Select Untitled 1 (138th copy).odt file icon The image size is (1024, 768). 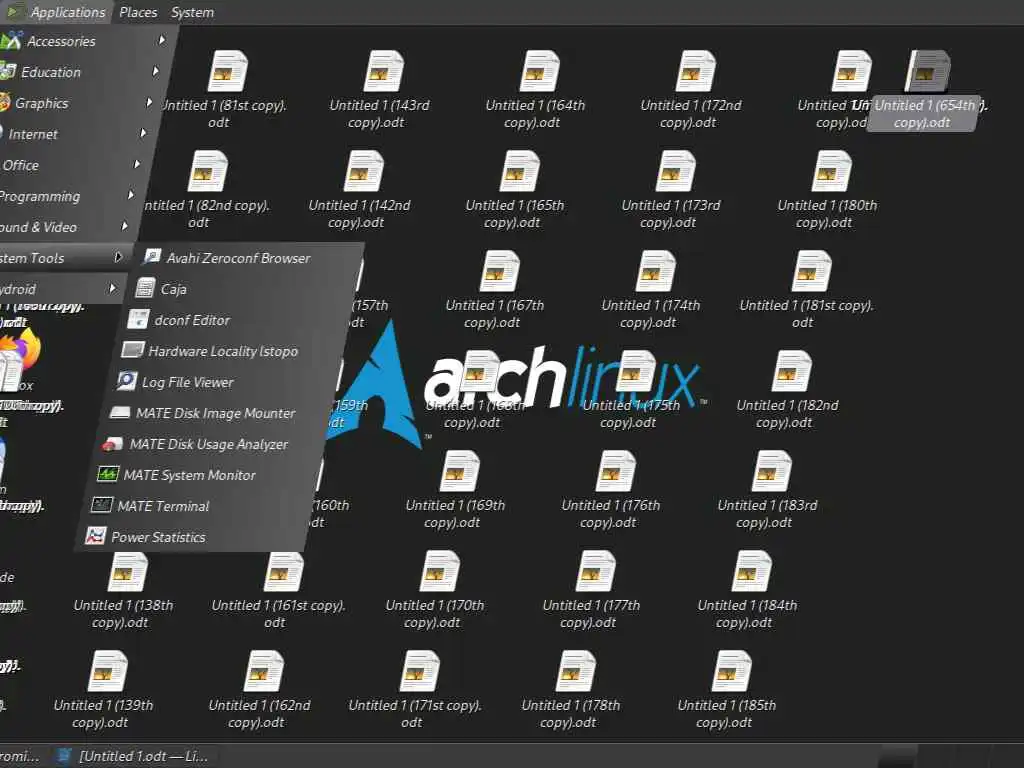tap(128, 571)
